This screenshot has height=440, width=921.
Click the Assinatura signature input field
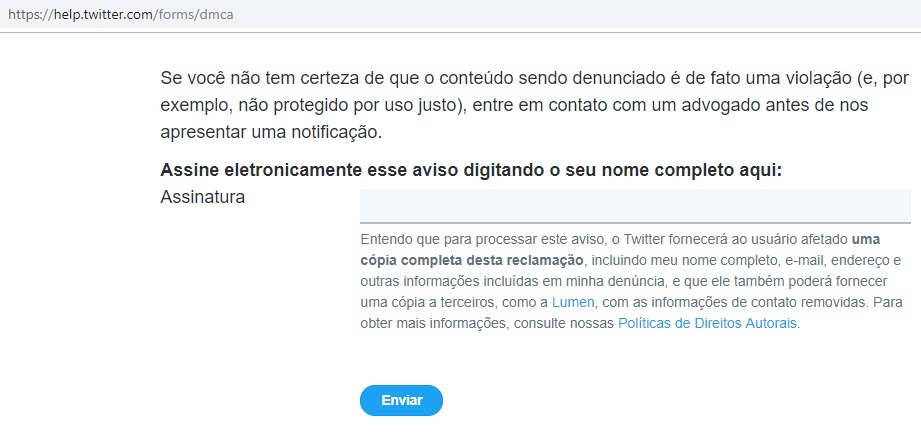635,205
